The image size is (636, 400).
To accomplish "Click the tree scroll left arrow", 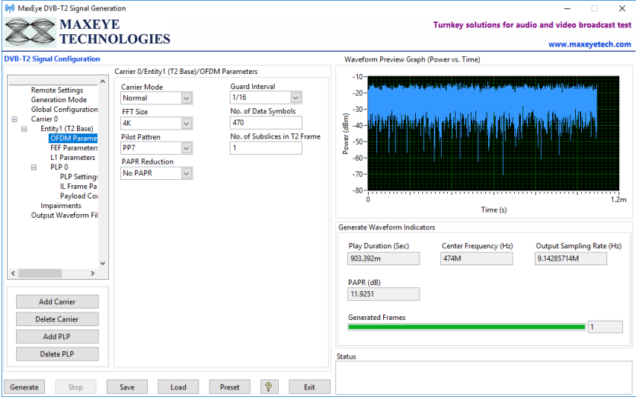I will pyautogui.click(x=13, y=273).
